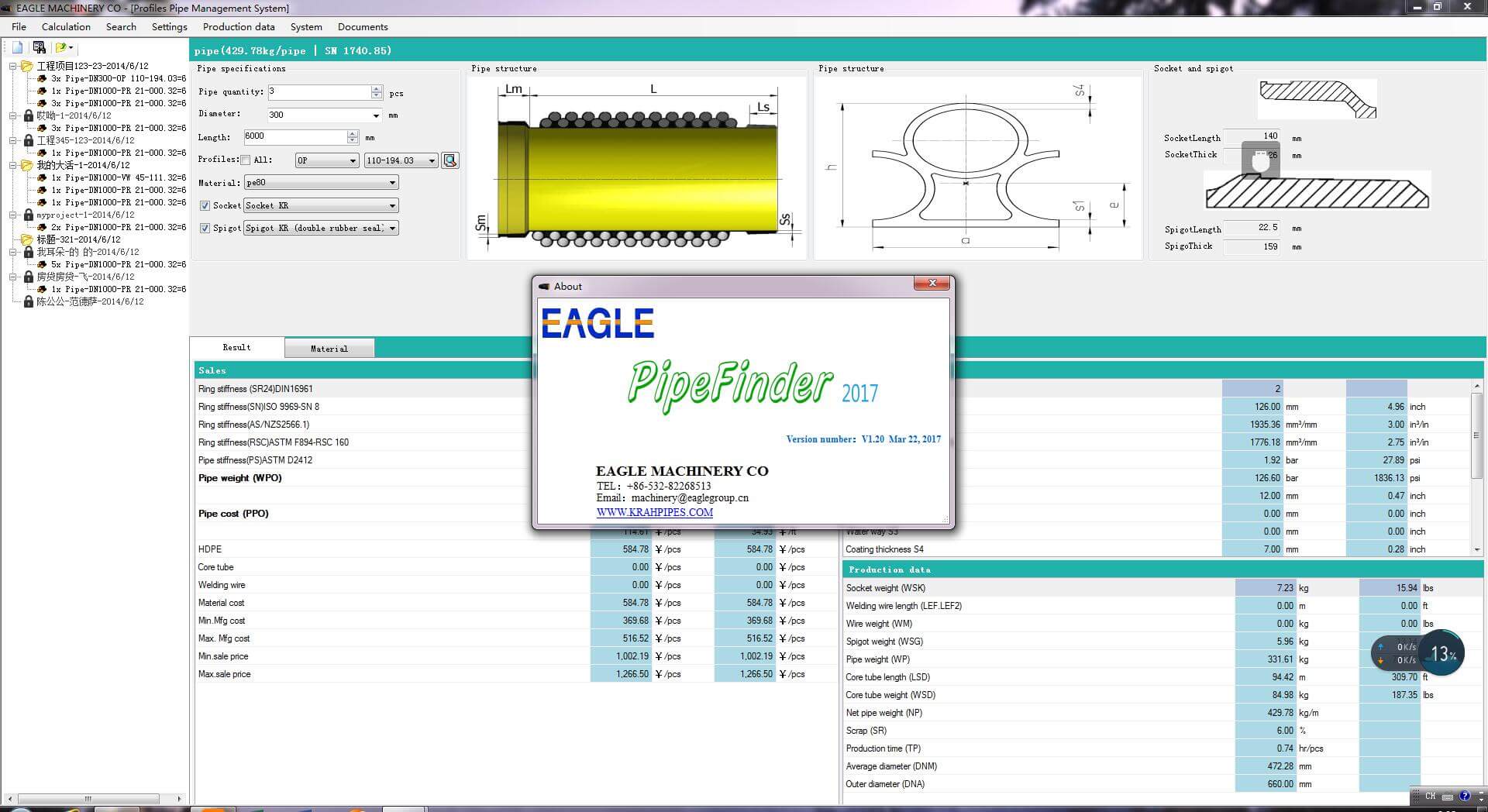Open the WWW.KRAHPIPES.COM link
The width and height of the screenshot is (1488, 812).
click(653, 512)
